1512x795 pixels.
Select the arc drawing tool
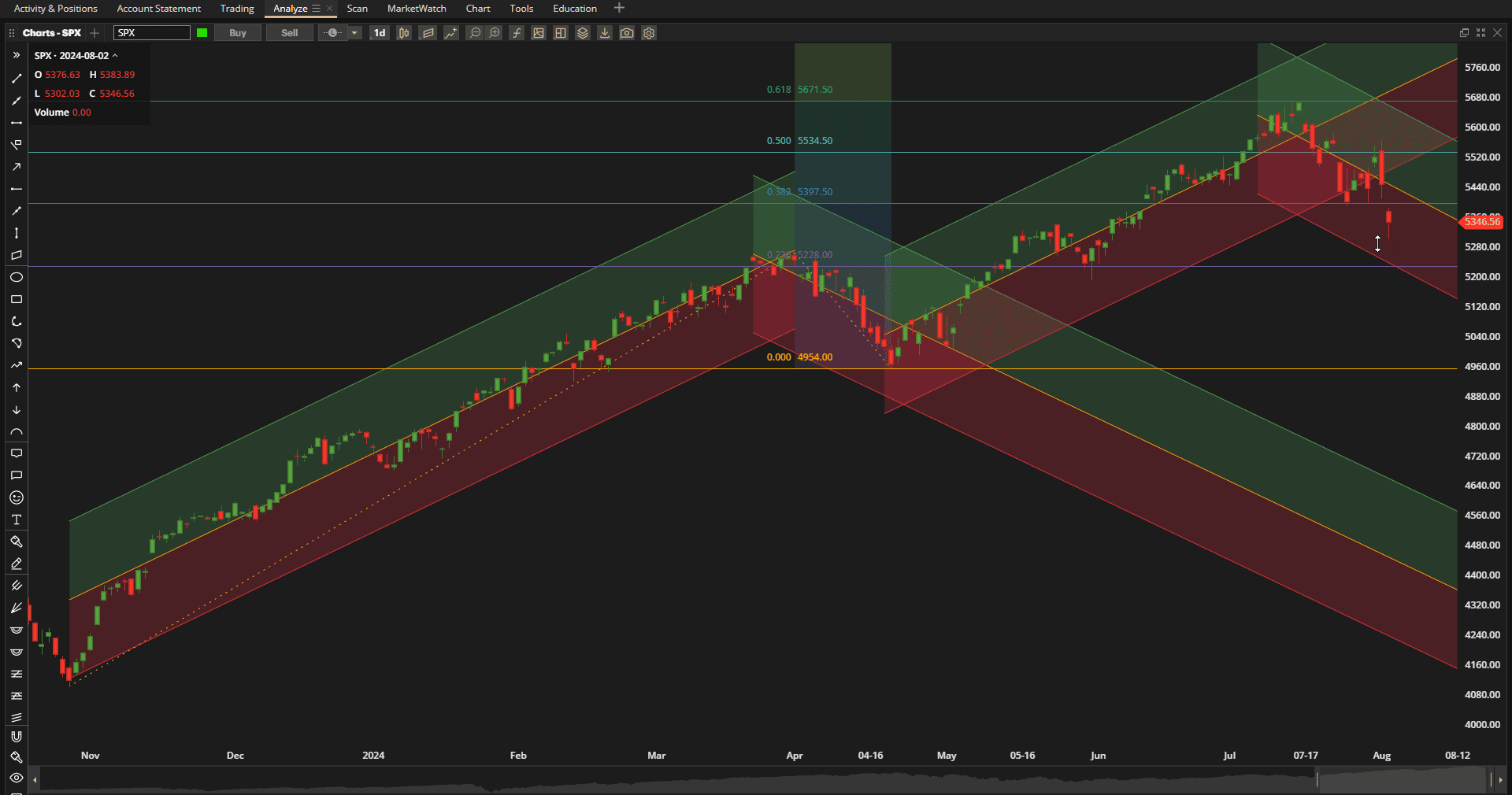[16, 431]
